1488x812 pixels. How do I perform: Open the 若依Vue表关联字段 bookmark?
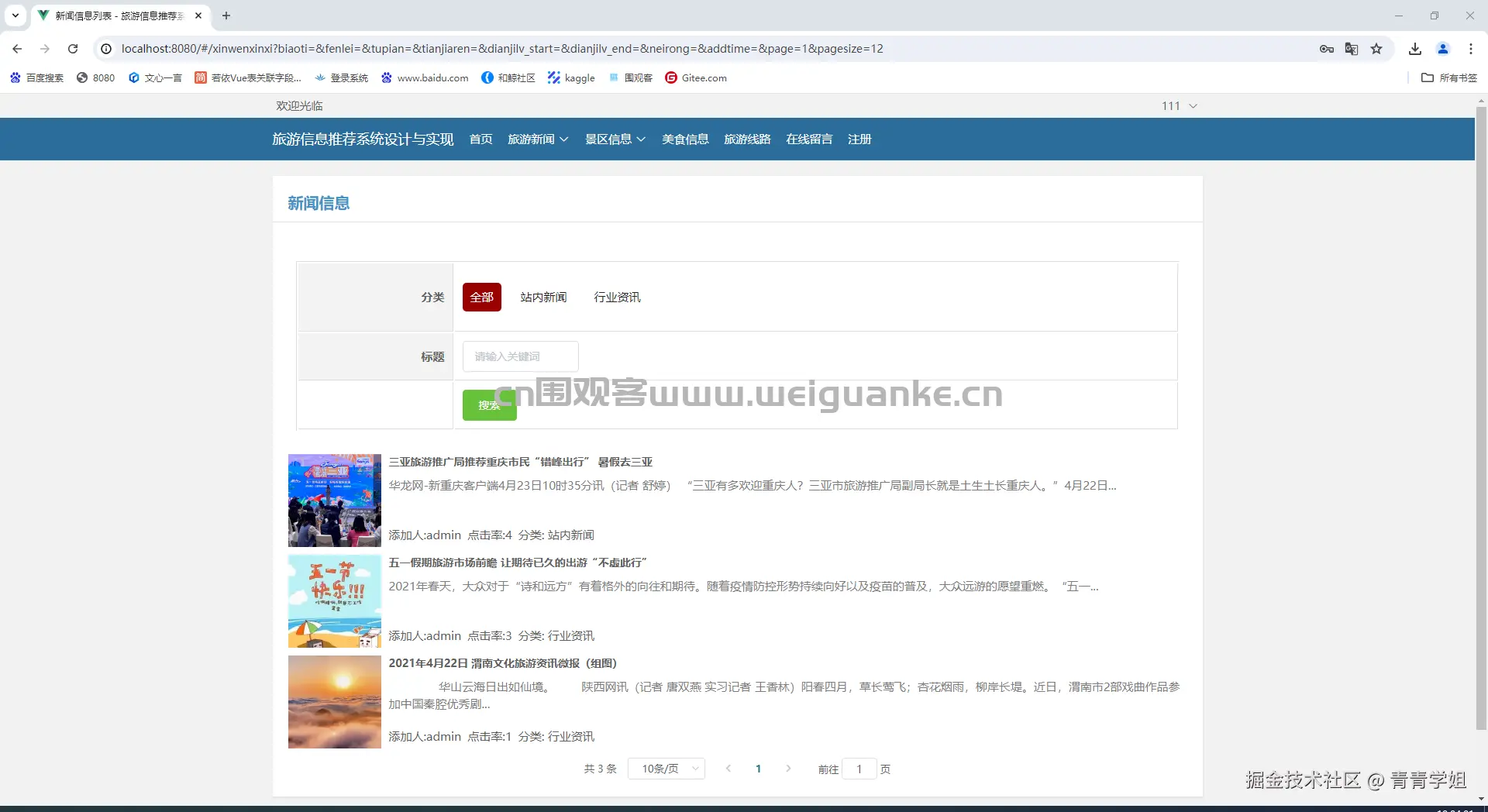248,77
